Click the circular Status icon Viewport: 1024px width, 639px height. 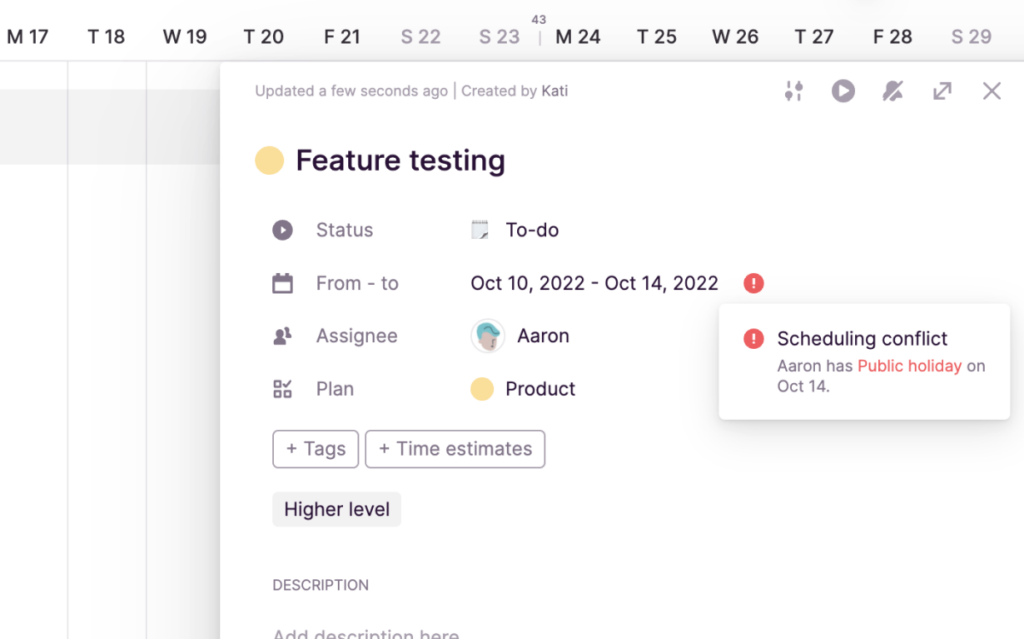[281, 230]
